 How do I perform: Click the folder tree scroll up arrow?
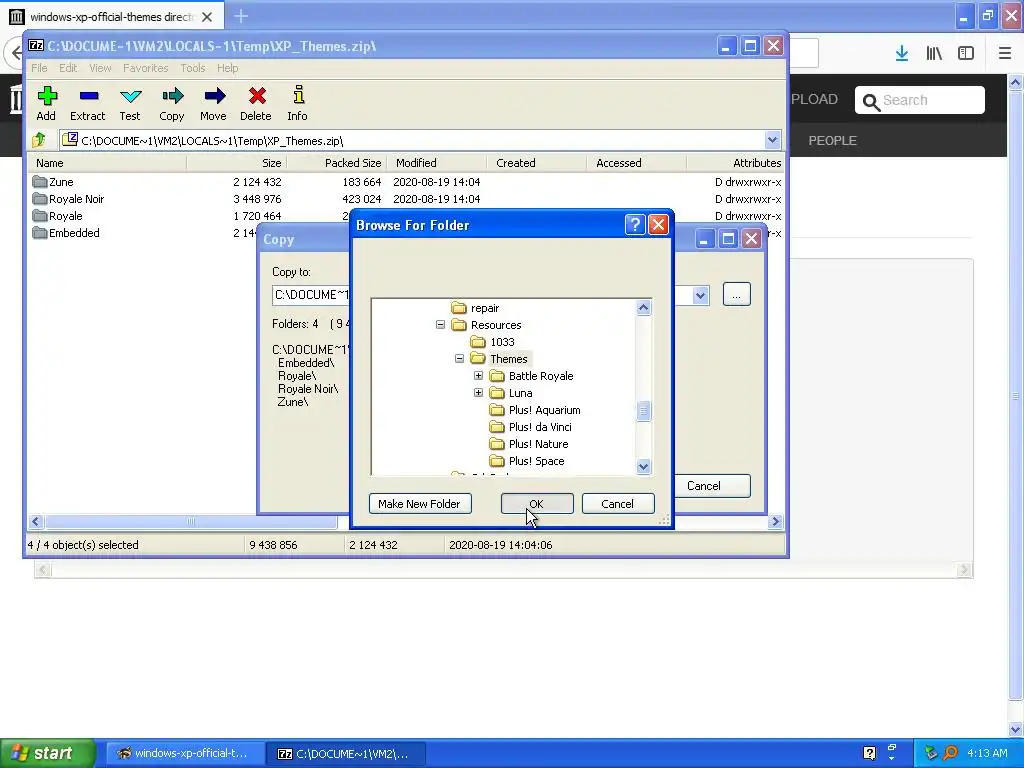pyautogui.click(x=643, y=308)
